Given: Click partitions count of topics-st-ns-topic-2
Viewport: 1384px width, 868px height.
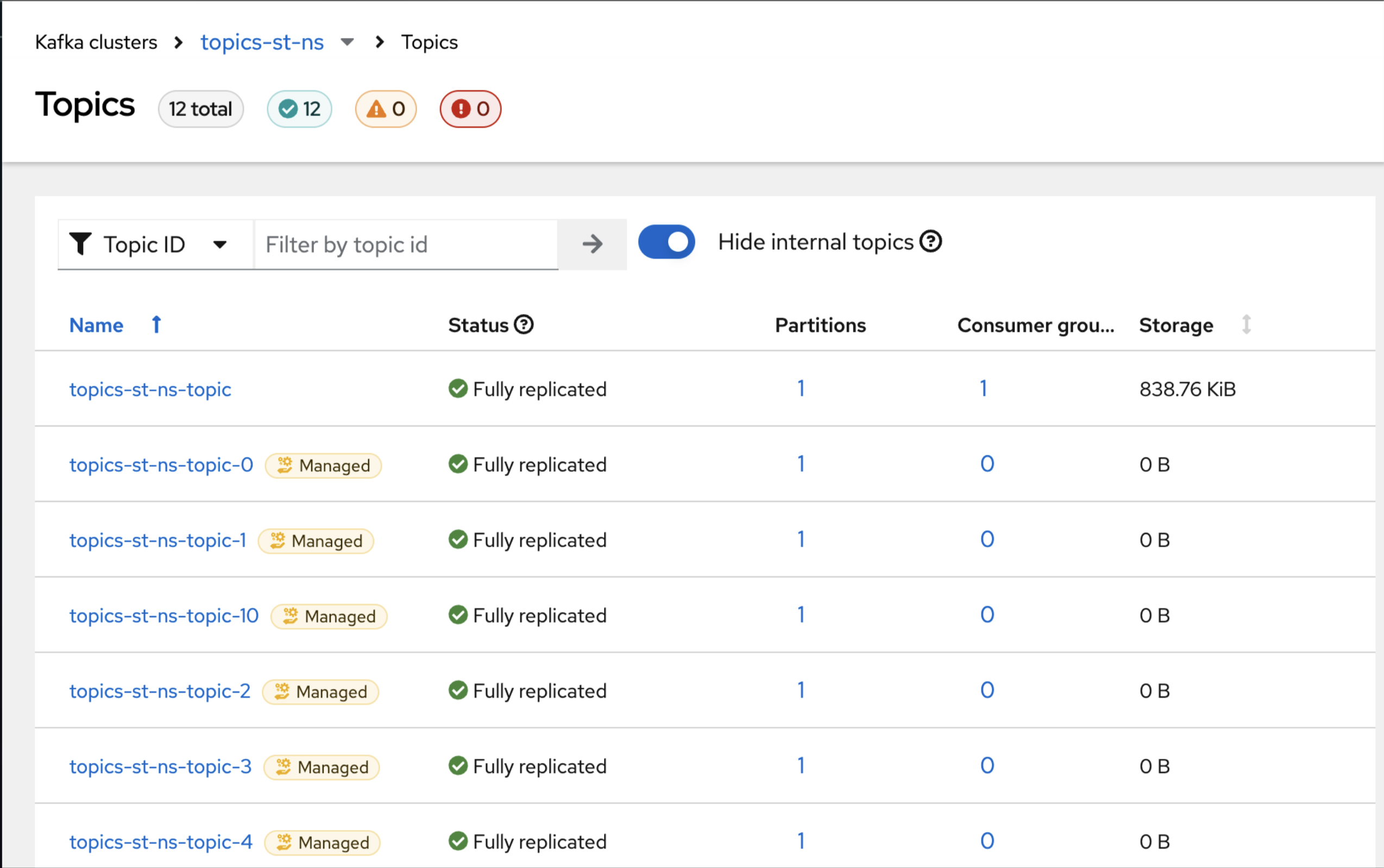Looking at the screenshot, I should tap(801, 690).
